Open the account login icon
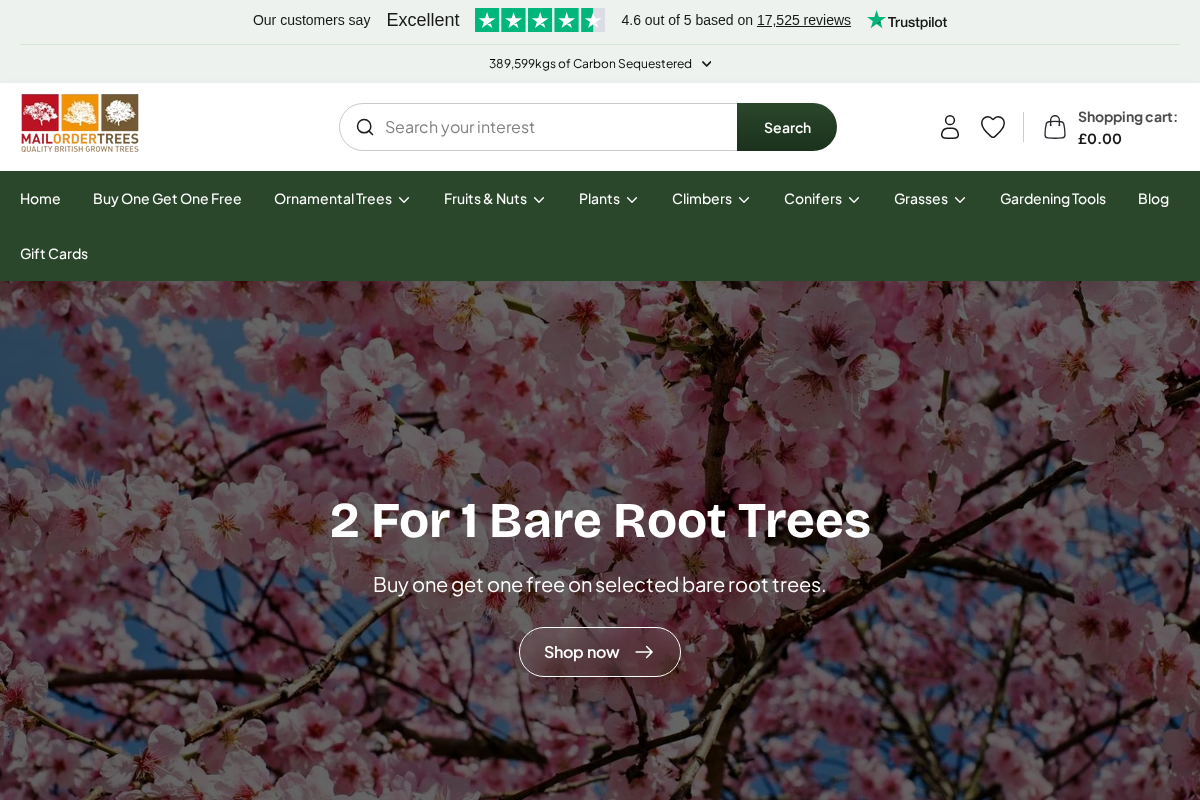This screenshot has height=800, width=1200. coord(949,126)
